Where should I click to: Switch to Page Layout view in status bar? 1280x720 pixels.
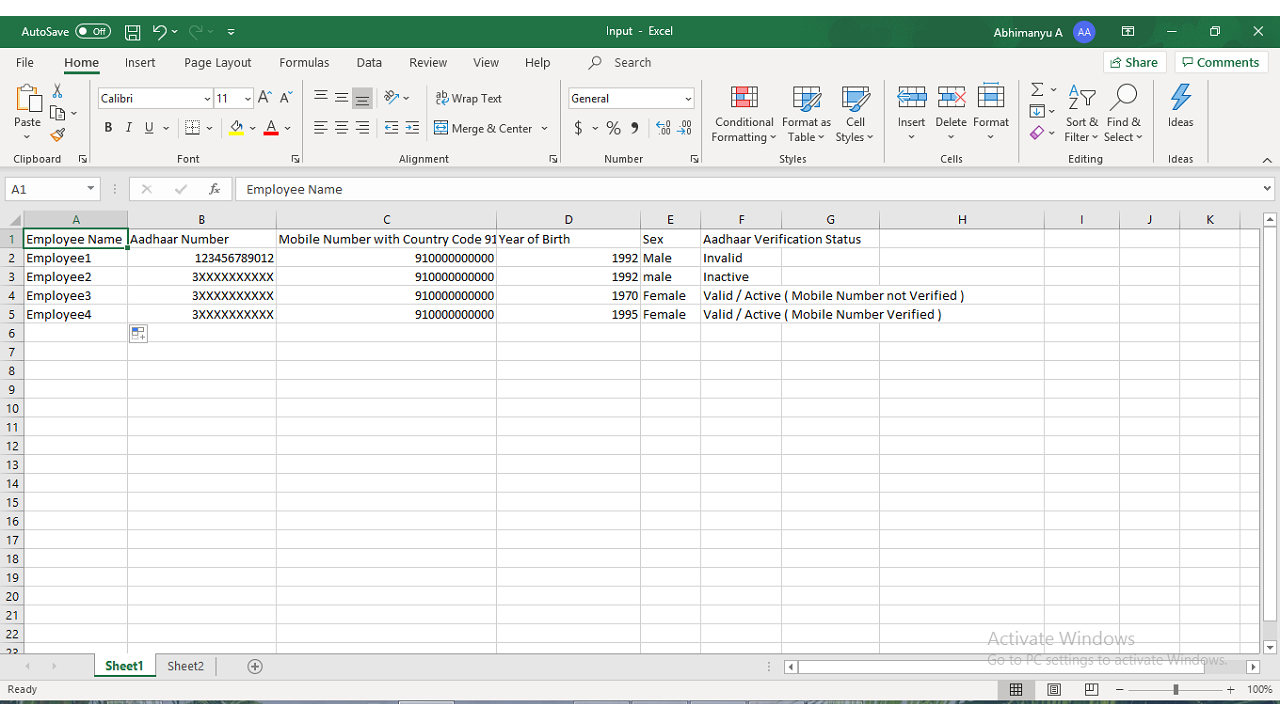click(x=1053, y=690)
